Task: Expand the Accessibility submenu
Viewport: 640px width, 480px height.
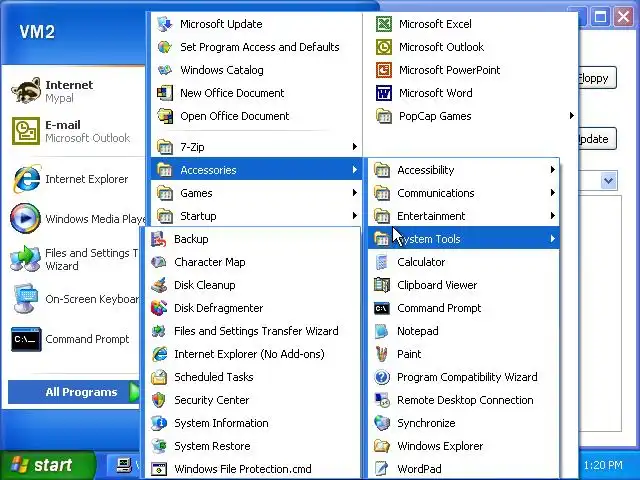Action: click(x=464, y=170)
